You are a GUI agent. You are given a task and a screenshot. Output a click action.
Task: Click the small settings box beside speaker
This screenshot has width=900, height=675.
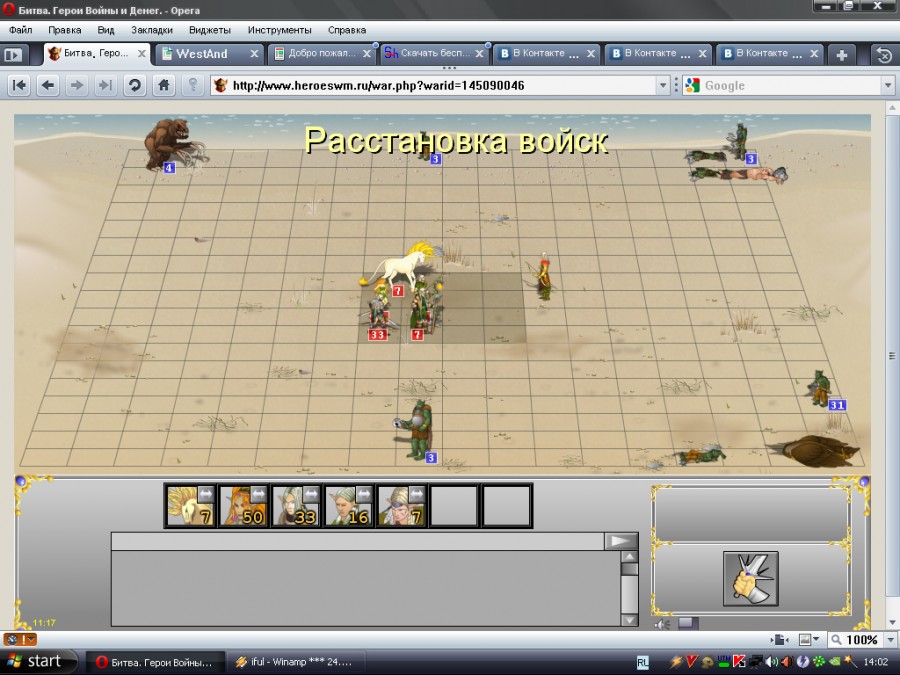pyautogui.click(x=688, y=623)
